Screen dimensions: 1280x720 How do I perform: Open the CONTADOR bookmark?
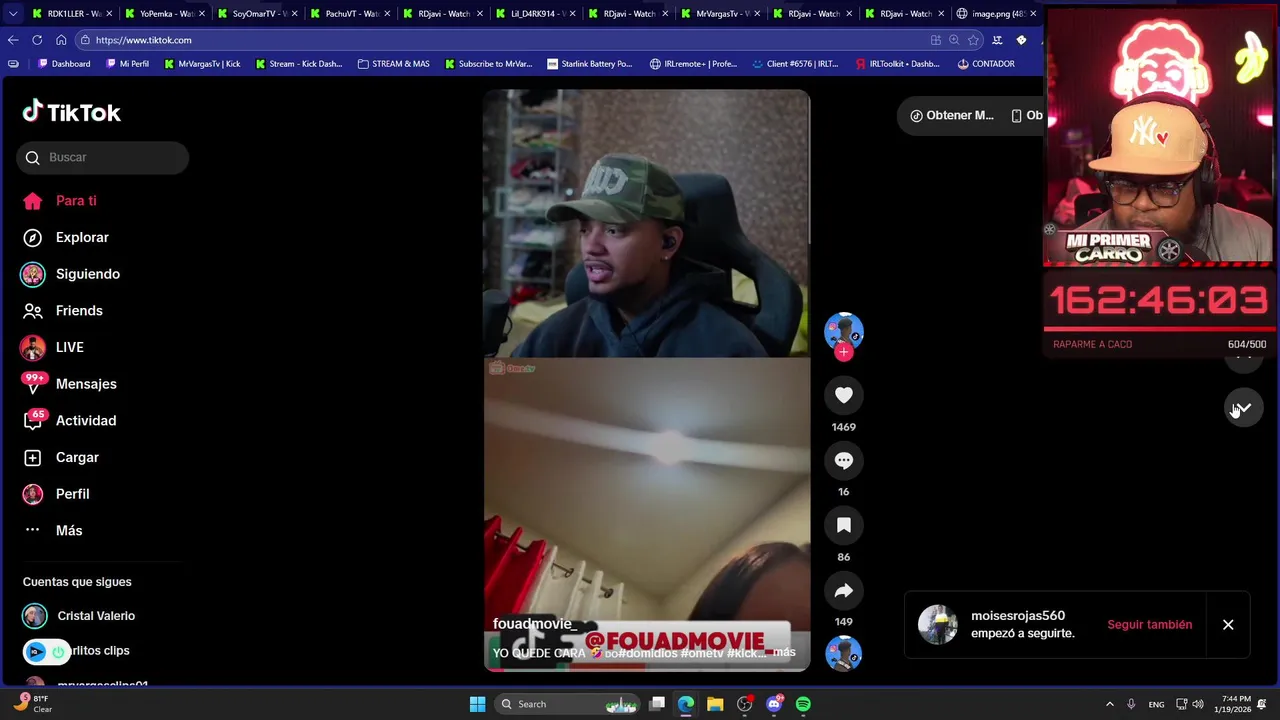coord(985,64)
